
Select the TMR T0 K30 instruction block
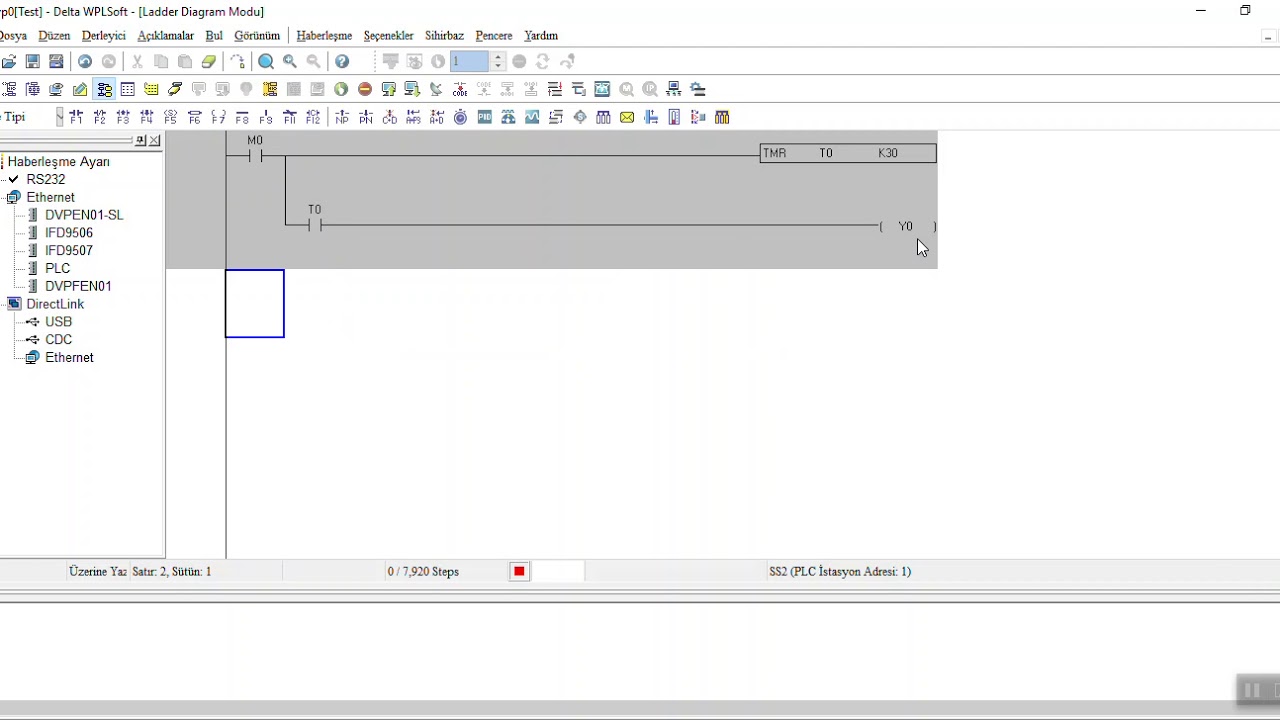(848, 153)
